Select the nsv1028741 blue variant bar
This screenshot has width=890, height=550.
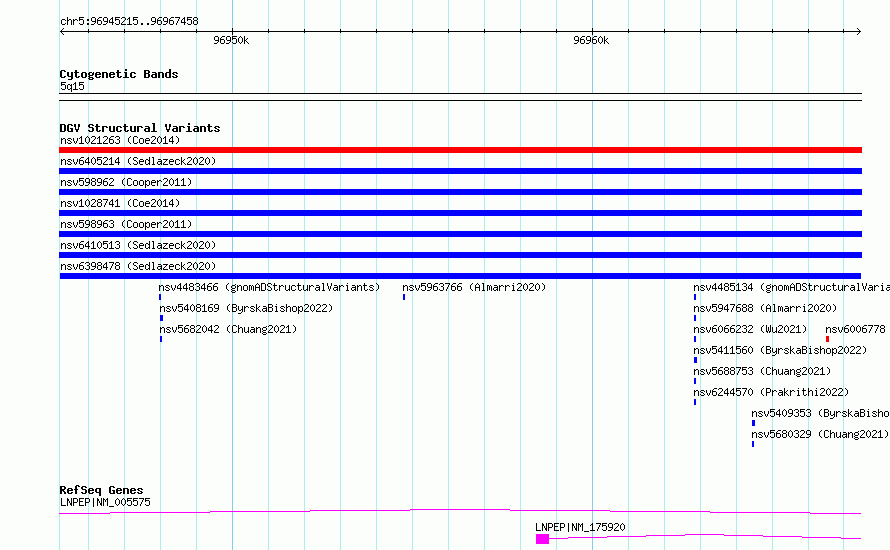coord(460,213)
